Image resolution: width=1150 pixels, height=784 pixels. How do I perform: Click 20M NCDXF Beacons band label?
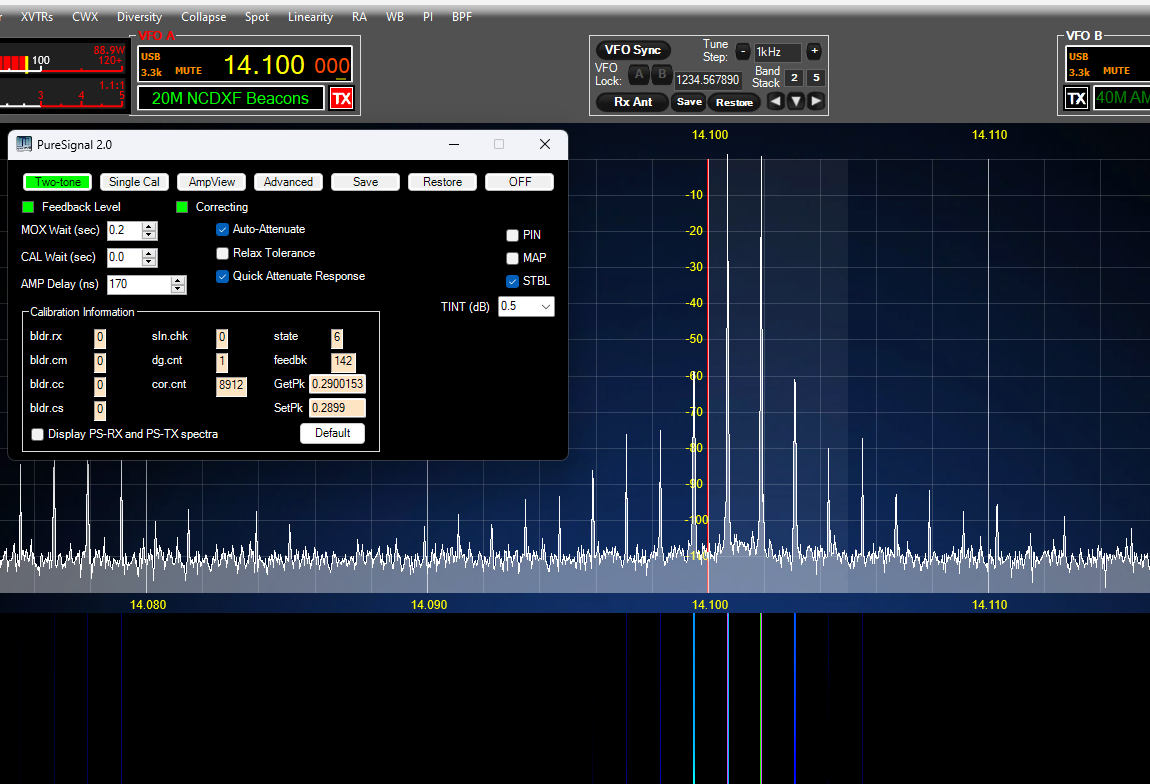click(230, 98)
